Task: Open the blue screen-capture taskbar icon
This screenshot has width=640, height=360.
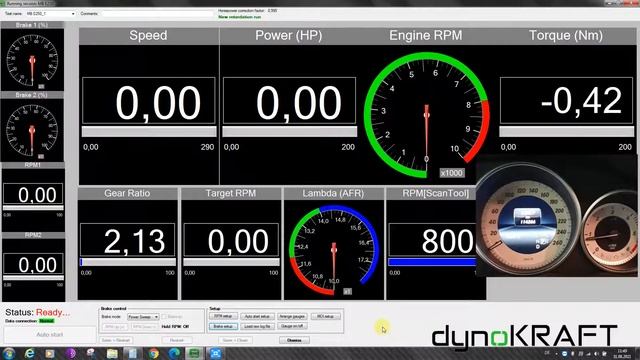Action: coord(216,353)
